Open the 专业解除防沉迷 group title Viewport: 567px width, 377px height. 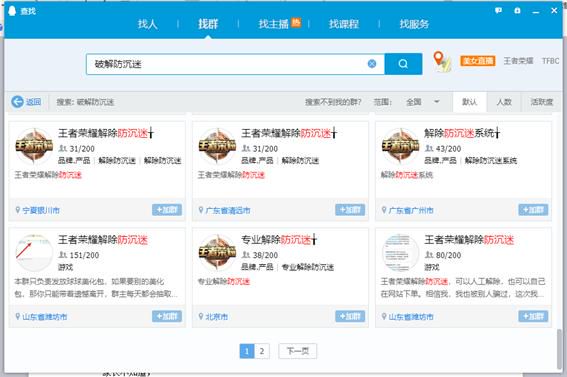pos(279,239)
